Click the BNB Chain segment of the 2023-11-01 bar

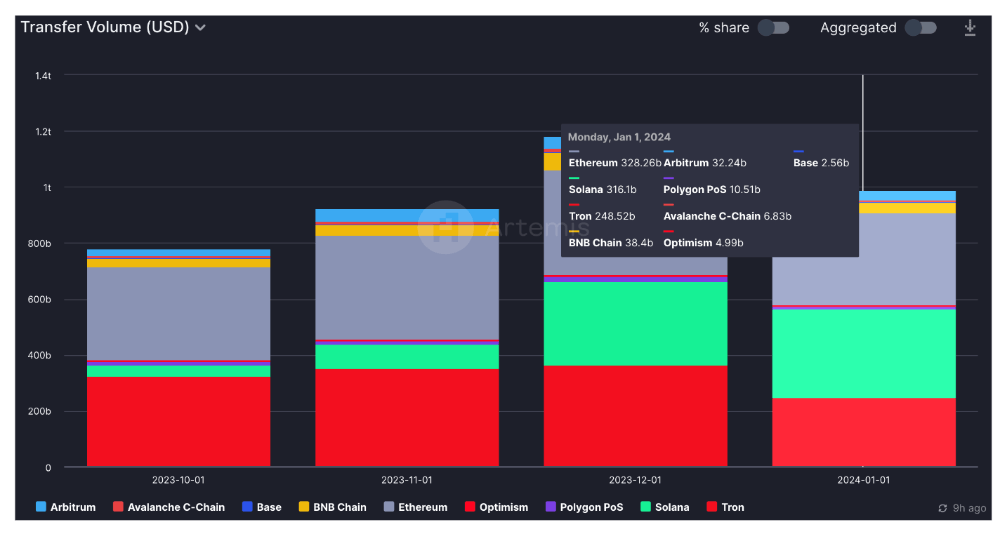tap(407, 230)
